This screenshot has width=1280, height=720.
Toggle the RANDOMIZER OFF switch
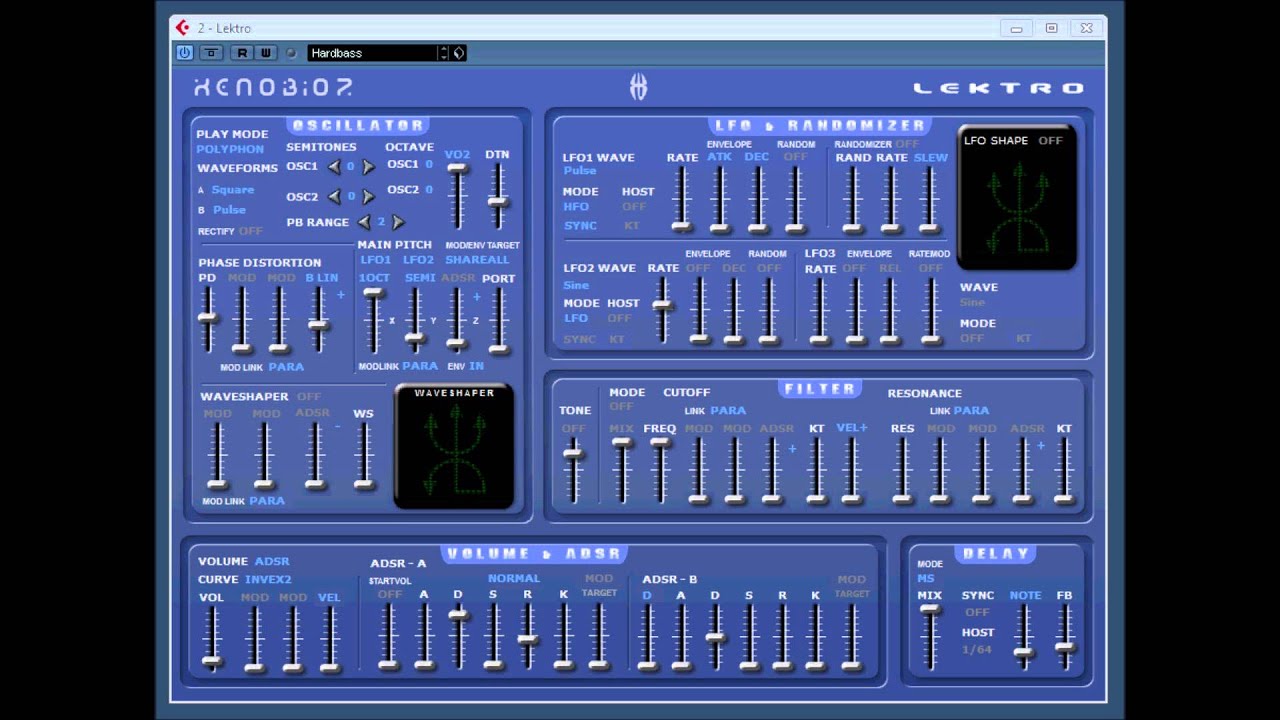907,144
